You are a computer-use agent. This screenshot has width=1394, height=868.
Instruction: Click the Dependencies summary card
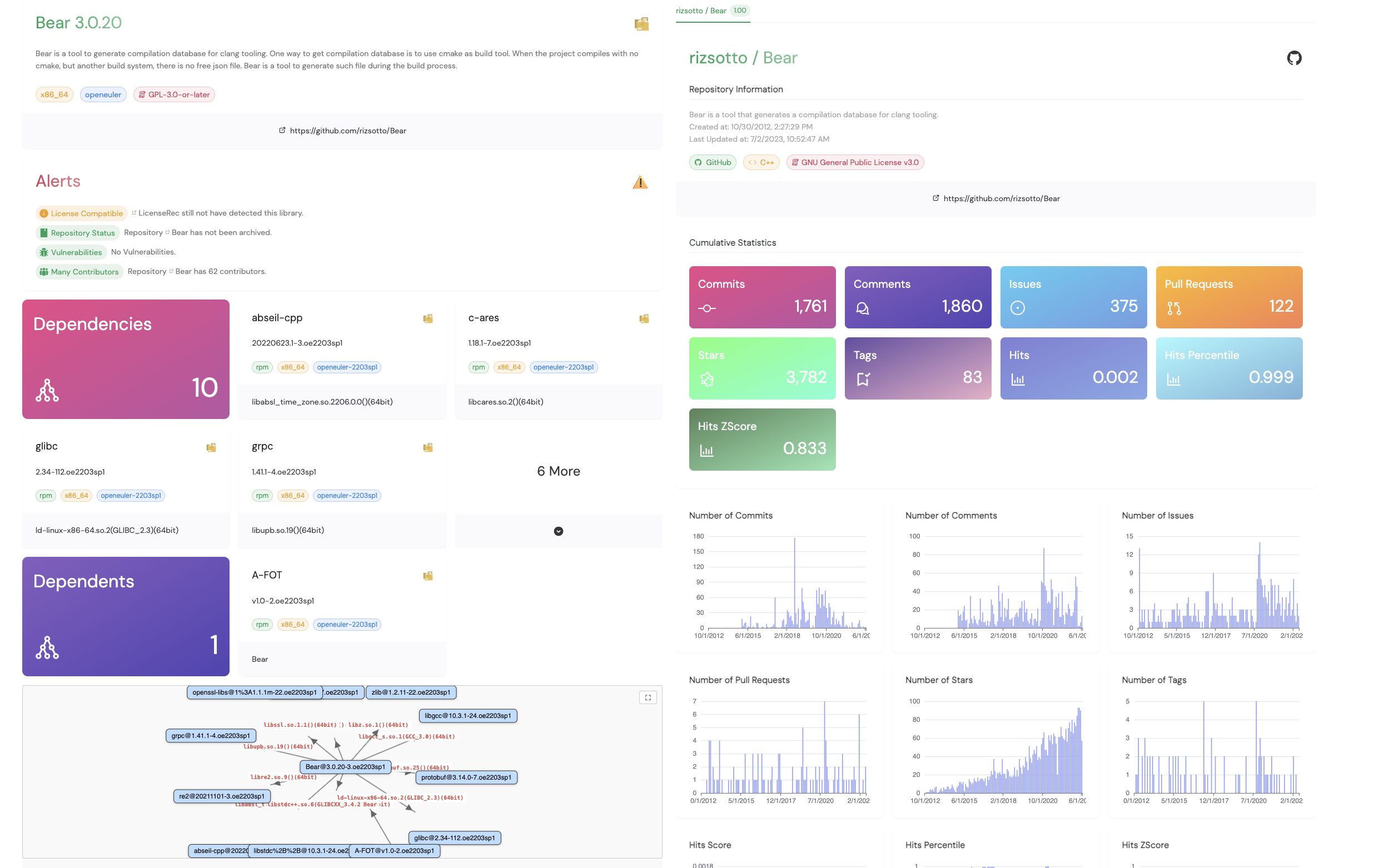pyautogui.click(x=126, y=360)
